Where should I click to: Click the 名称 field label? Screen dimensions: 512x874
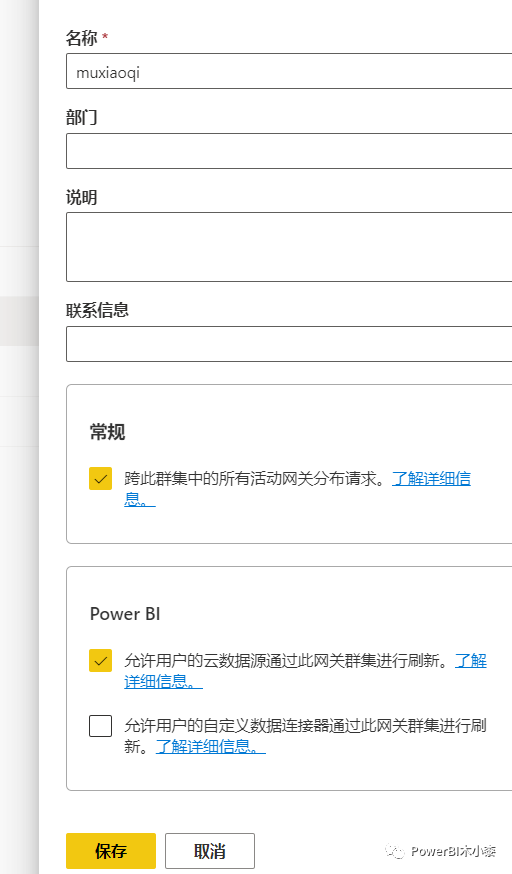(82, 38)
